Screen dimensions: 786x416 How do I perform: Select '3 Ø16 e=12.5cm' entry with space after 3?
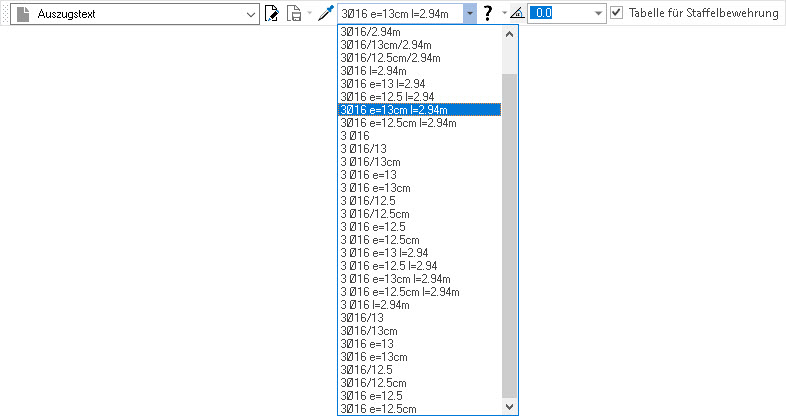pyautogui.click(x=420, y=240)
